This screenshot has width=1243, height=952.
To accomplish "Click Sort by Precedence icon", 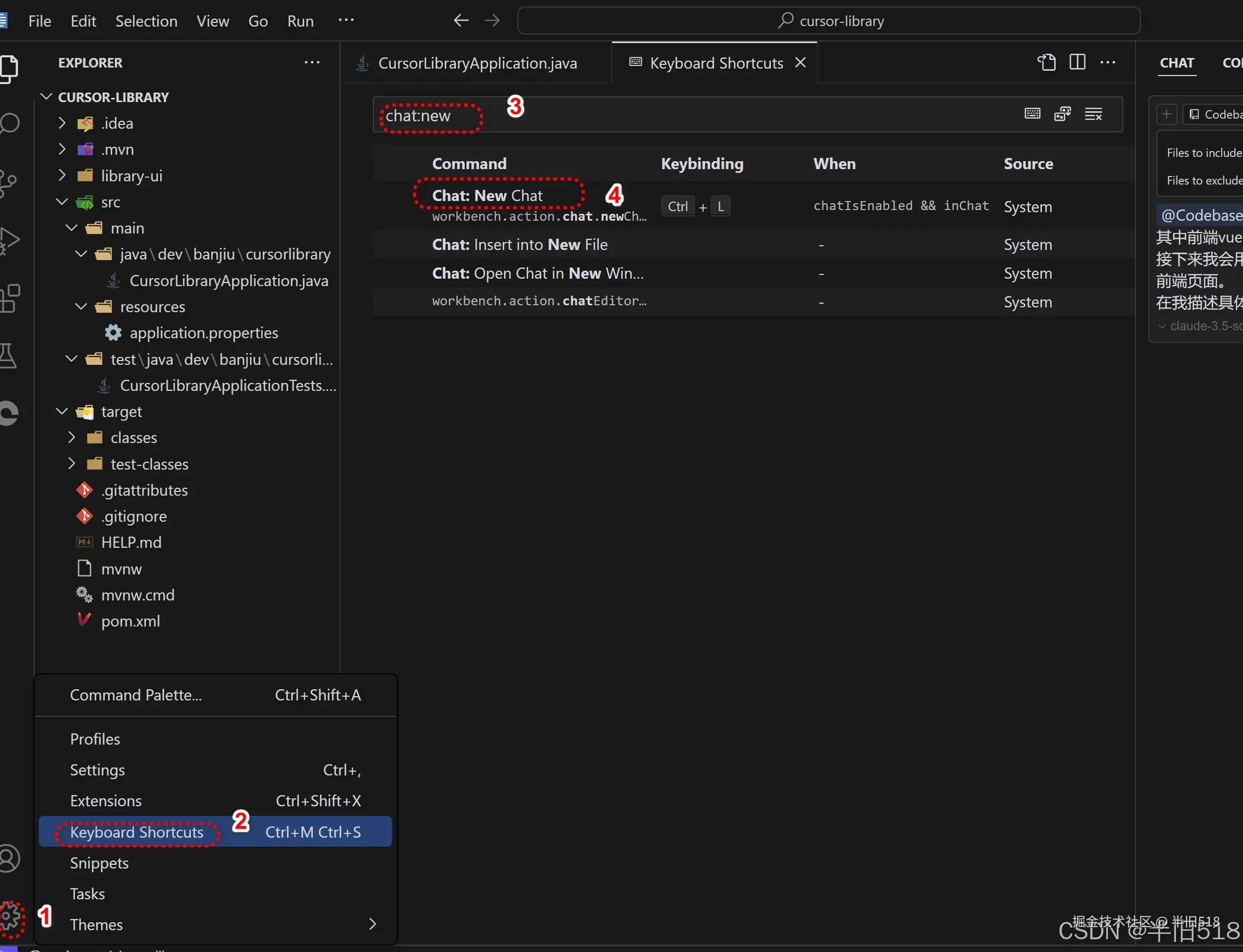I will (1062, 114).
